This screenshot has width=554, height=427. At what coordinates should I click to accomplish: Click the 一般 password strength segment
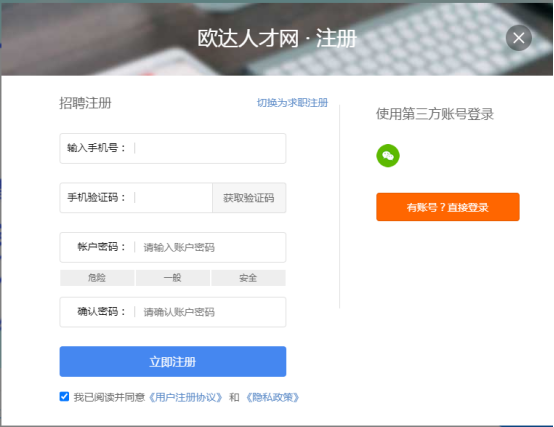(x=173, y=278)
